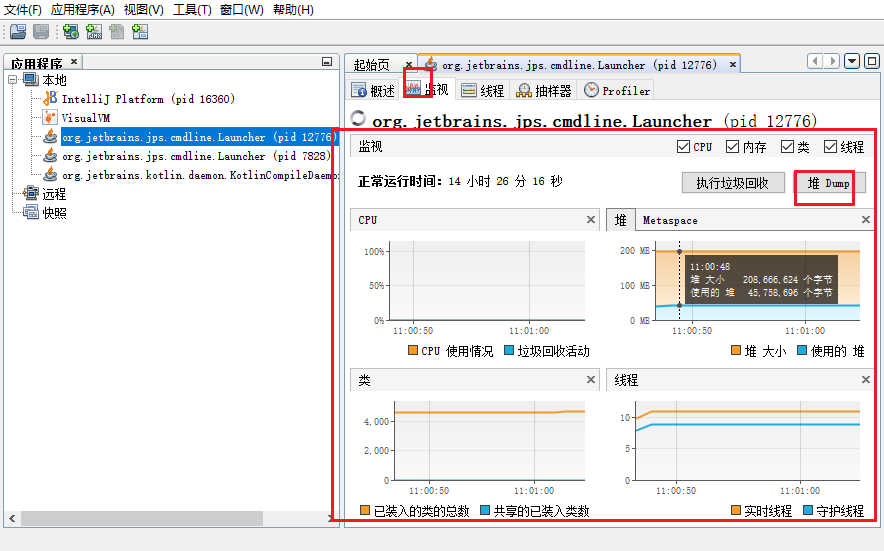Click the Launcher tab's Java icon
Image resolution: width=884 pixels, height=551 pixels.
click(x=431, y=63)
